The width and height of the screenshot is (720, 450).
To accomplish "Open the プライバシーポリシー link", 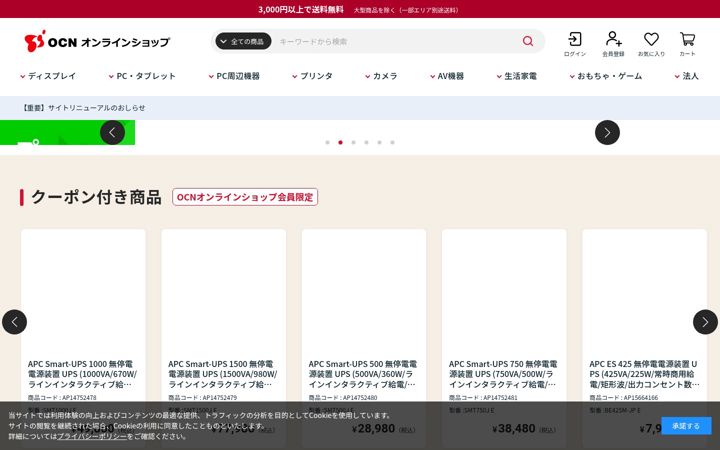I will tap(92, 436).
